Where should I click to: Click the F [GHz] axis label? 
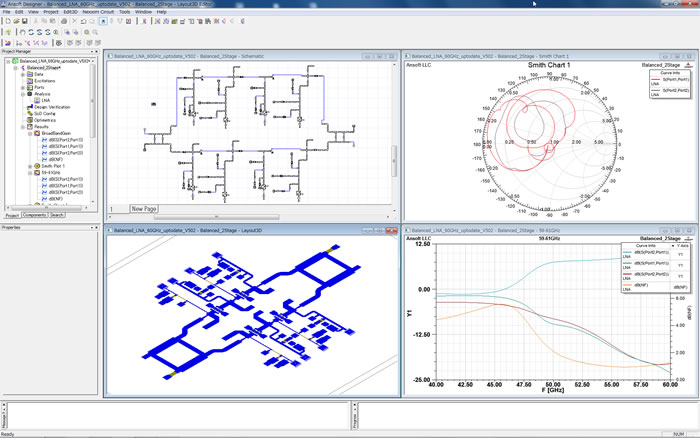(553, 390)
